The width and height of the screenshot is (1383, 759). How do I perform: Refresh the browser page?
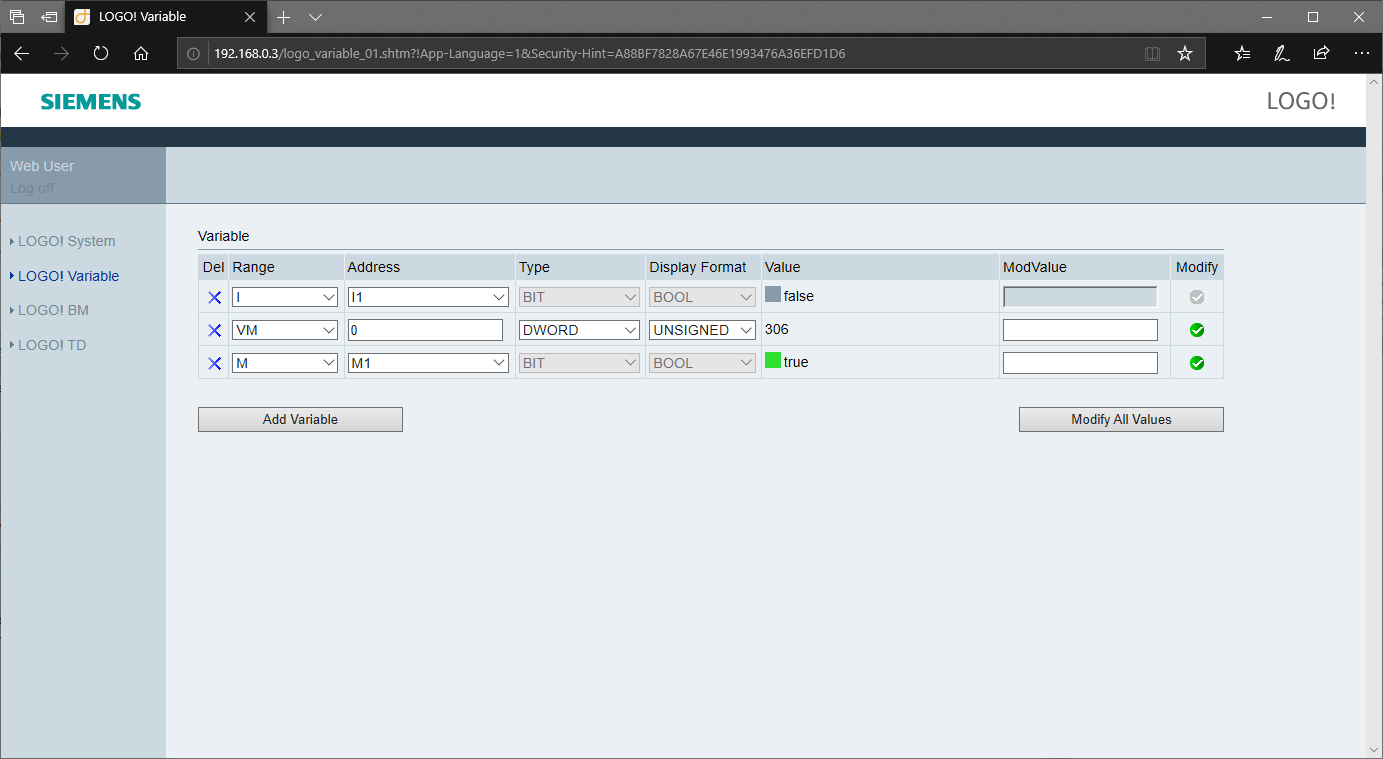tap(101, 54)
